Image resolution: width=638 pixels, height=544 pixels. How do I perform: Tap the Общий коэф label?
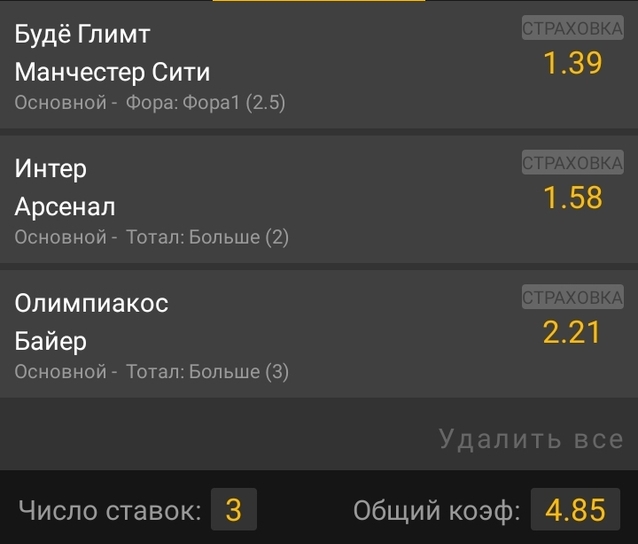437,511
